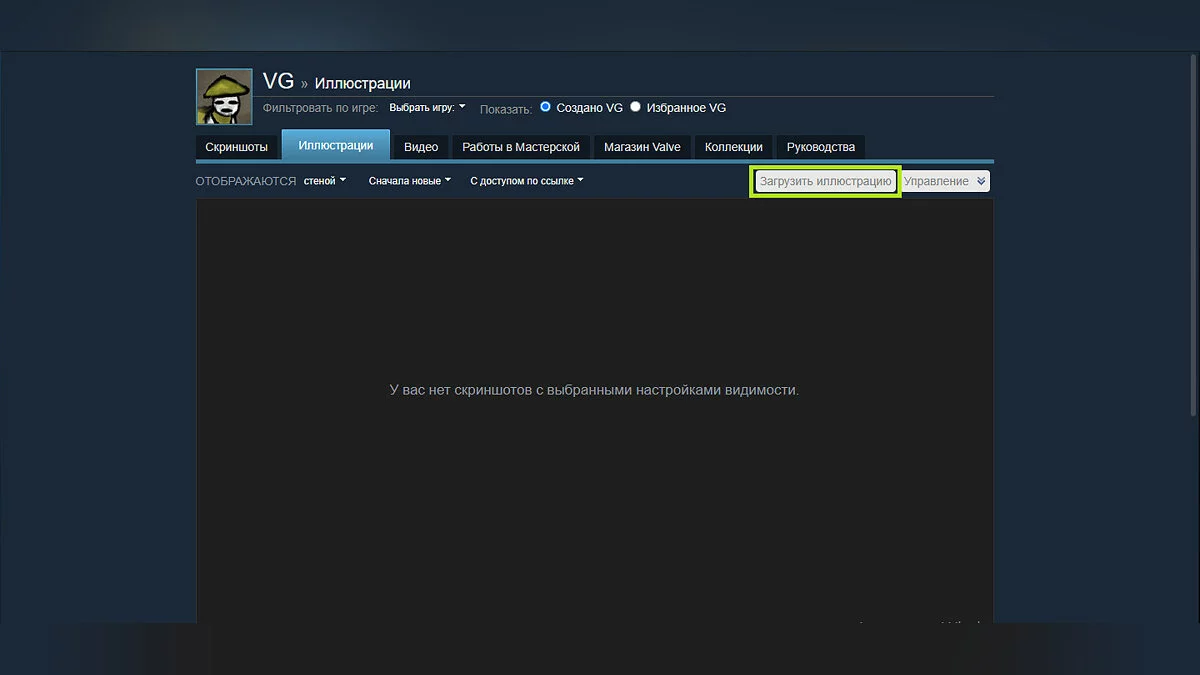Click the Загрузить иллюстрацию button
This screenshot has height=675, width=1200.
[825, 181]
